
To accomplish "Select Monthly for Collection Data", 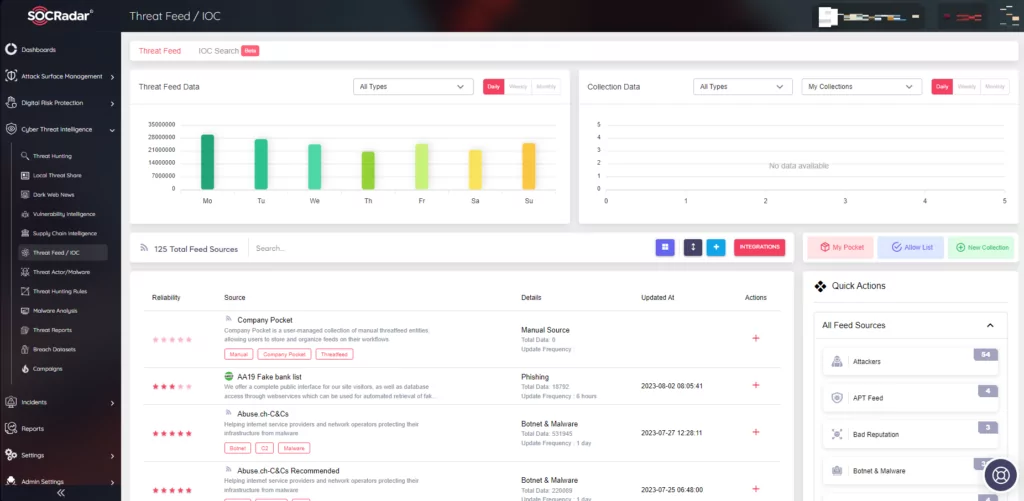I will pos(995,87).
